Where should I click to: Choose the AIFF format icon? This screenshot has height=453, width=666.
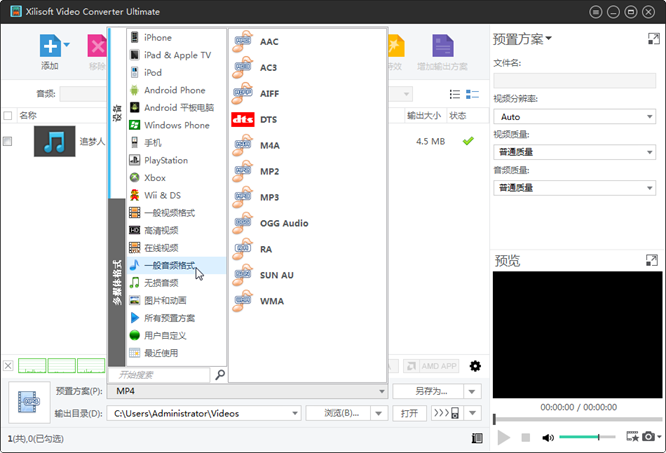[243, 93]
